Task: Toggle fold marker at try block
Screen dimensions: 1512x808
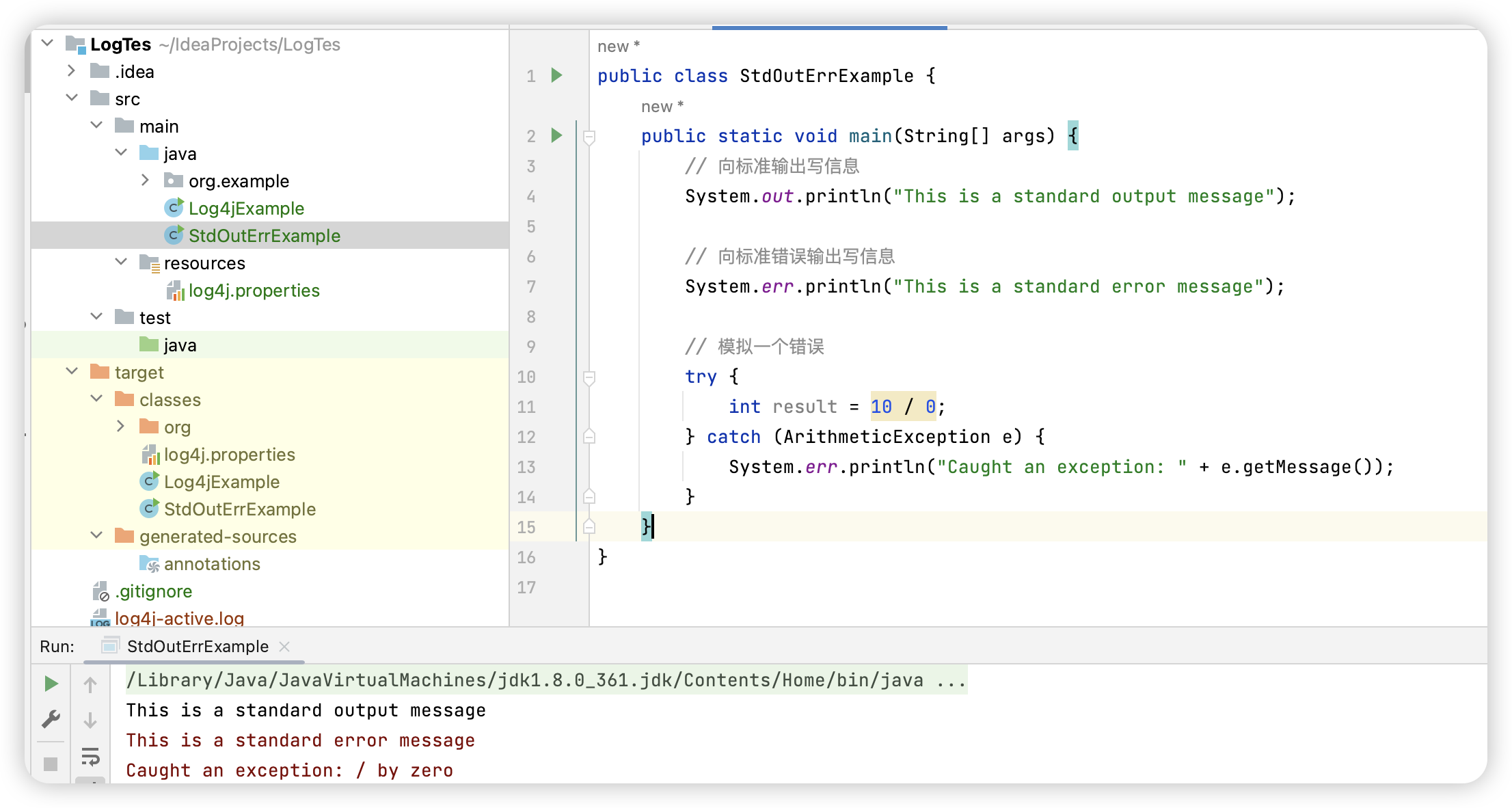Action: pos(589,377)
